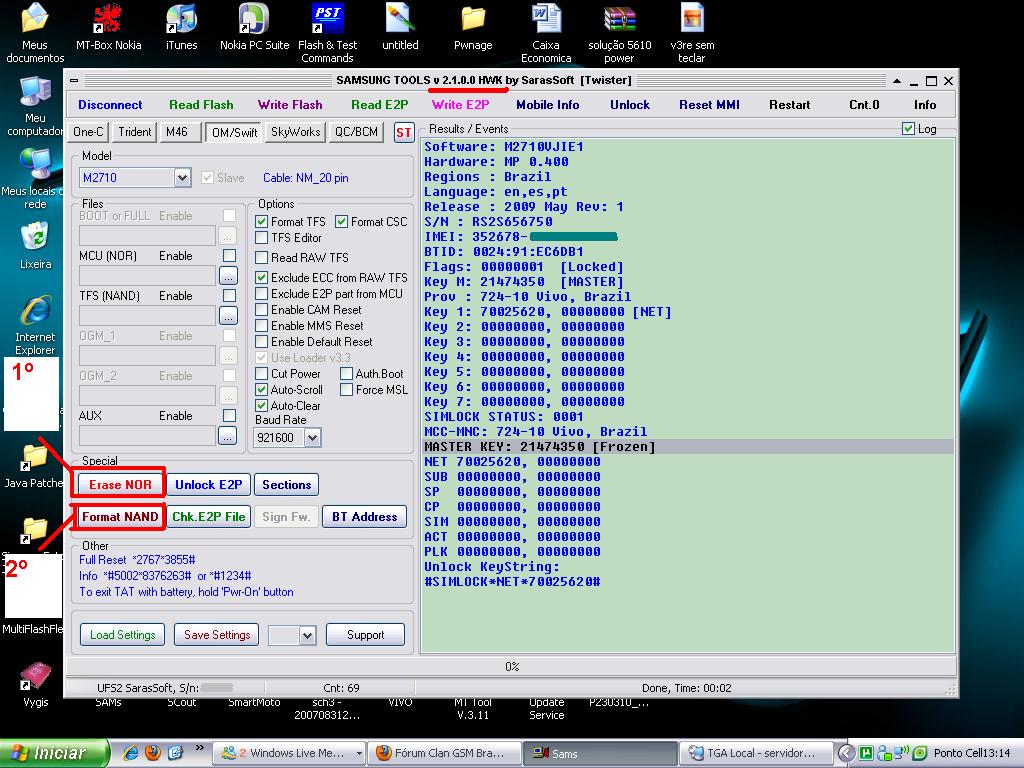Roll up the Samsung Tools window
This screenshot has height=768, width=1024.
pos(897,81)
